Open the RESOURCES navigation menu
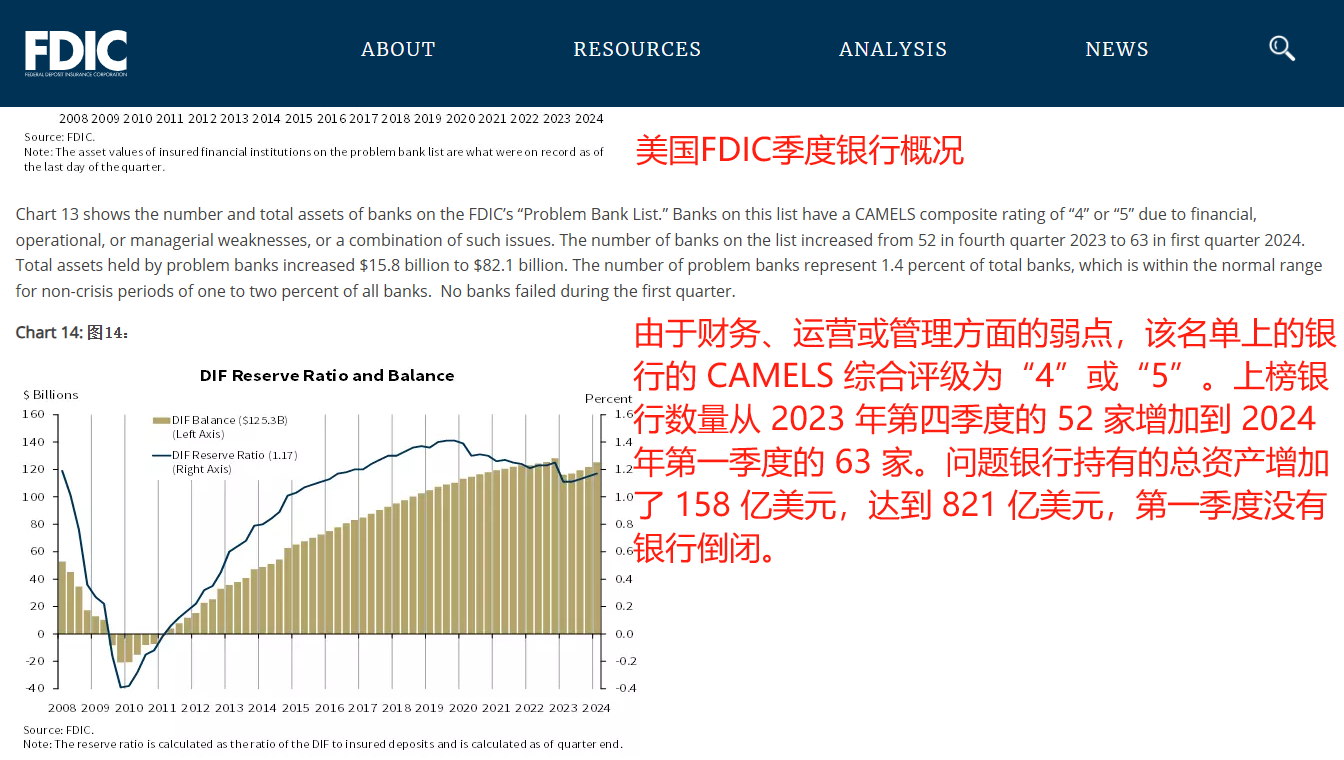This screenshot has height=760, width=1344. click(637, 49)
